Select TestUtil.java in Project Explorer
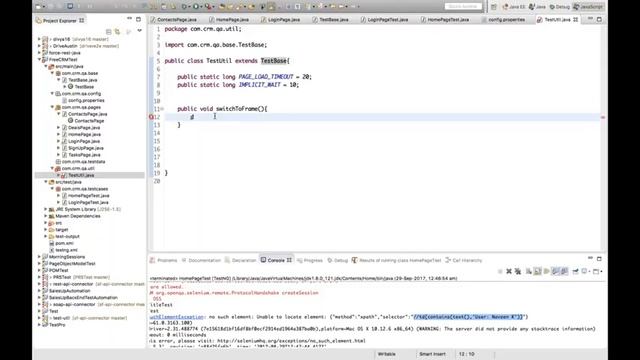This screenshot has width=640, height=360. pos(81,175)
